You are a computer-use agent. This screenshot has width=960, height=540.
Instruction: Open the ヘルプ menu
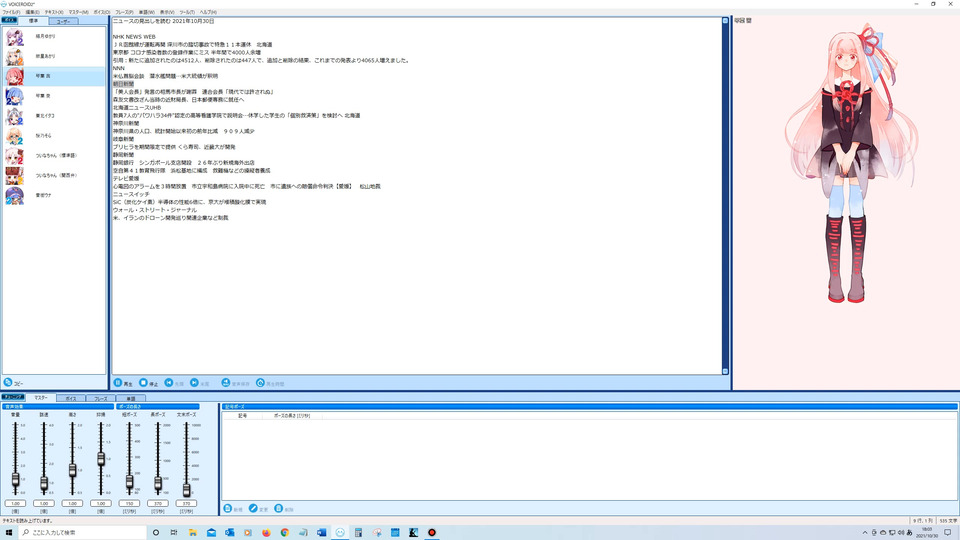[x=208, y=12]
